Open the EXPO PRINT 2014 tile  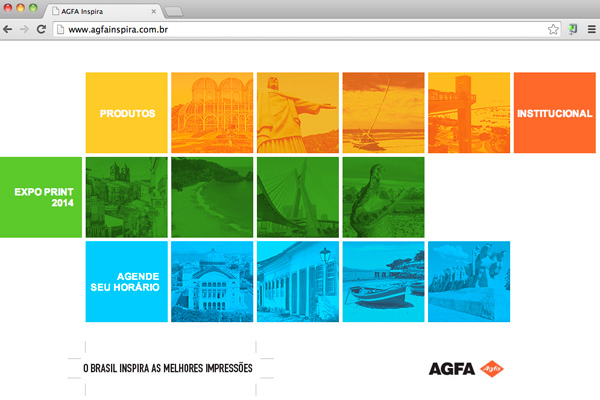coord(41,197)
